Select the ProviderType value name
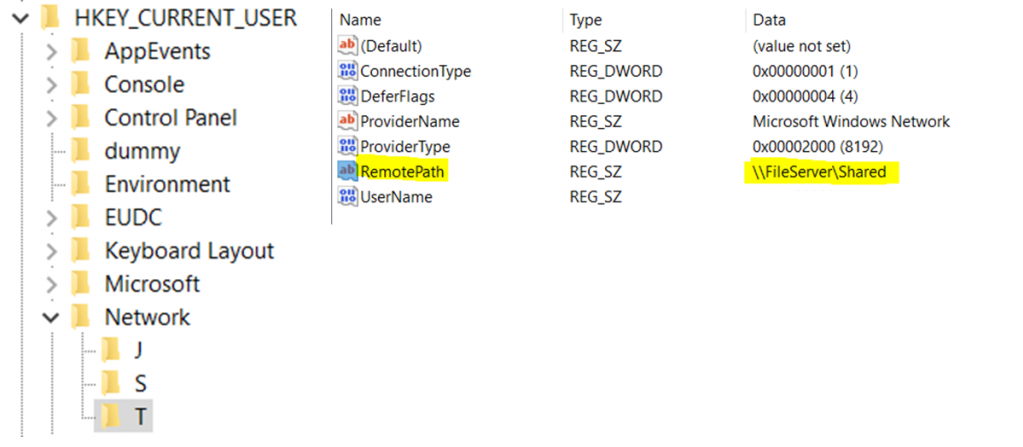Screen dimensions: 1023x447 pos(405,147)
